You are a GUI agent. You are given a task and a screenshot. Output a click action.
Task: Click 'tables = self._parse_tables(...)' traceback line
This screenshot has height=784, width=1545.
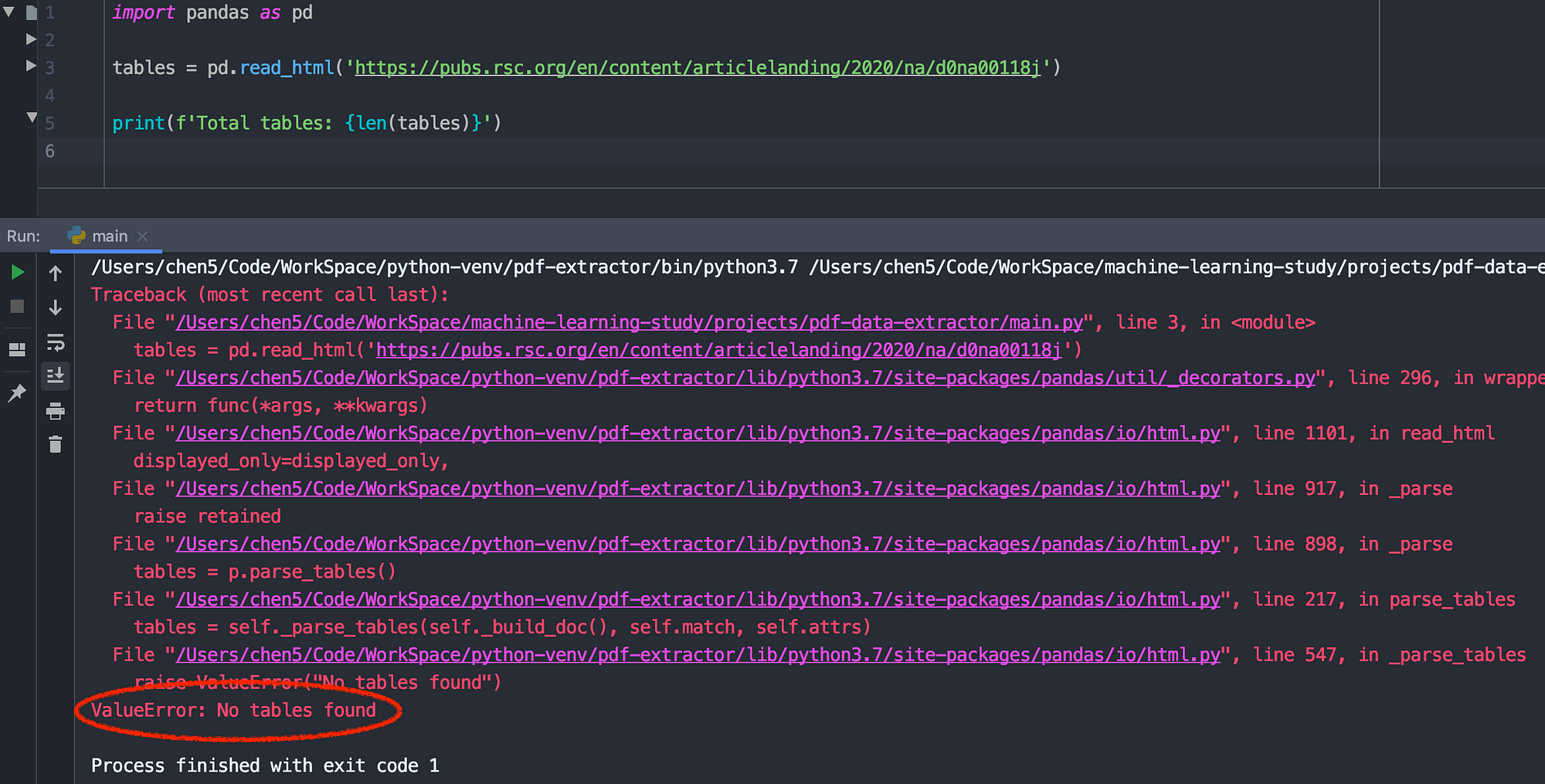[x=502, y=627]
